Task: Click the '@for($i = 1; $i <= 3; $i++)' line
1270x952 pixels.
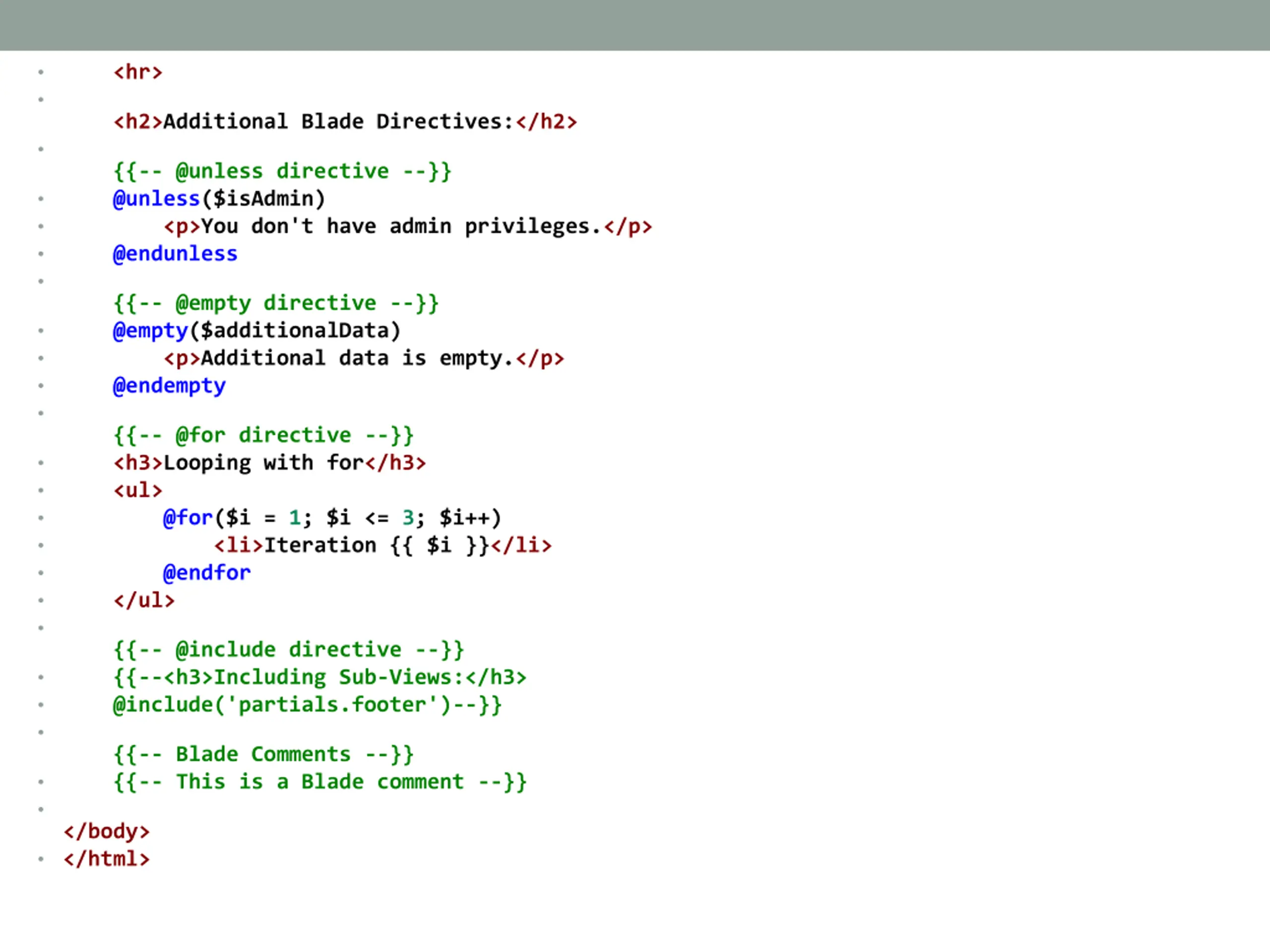Action: coord(332,518)
